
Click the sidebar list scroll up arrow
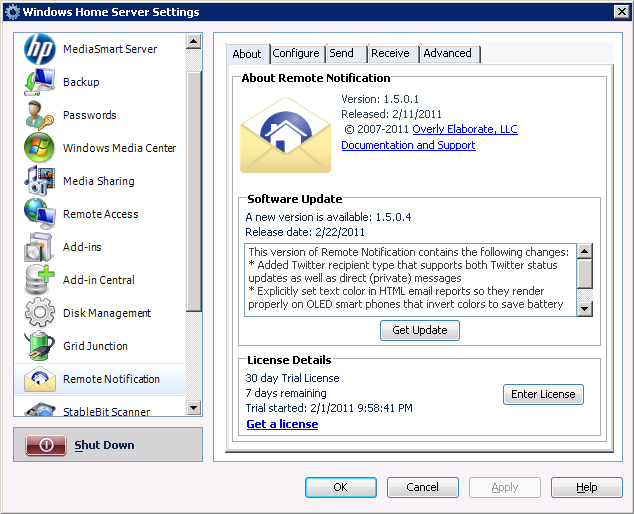click(194, 41)
